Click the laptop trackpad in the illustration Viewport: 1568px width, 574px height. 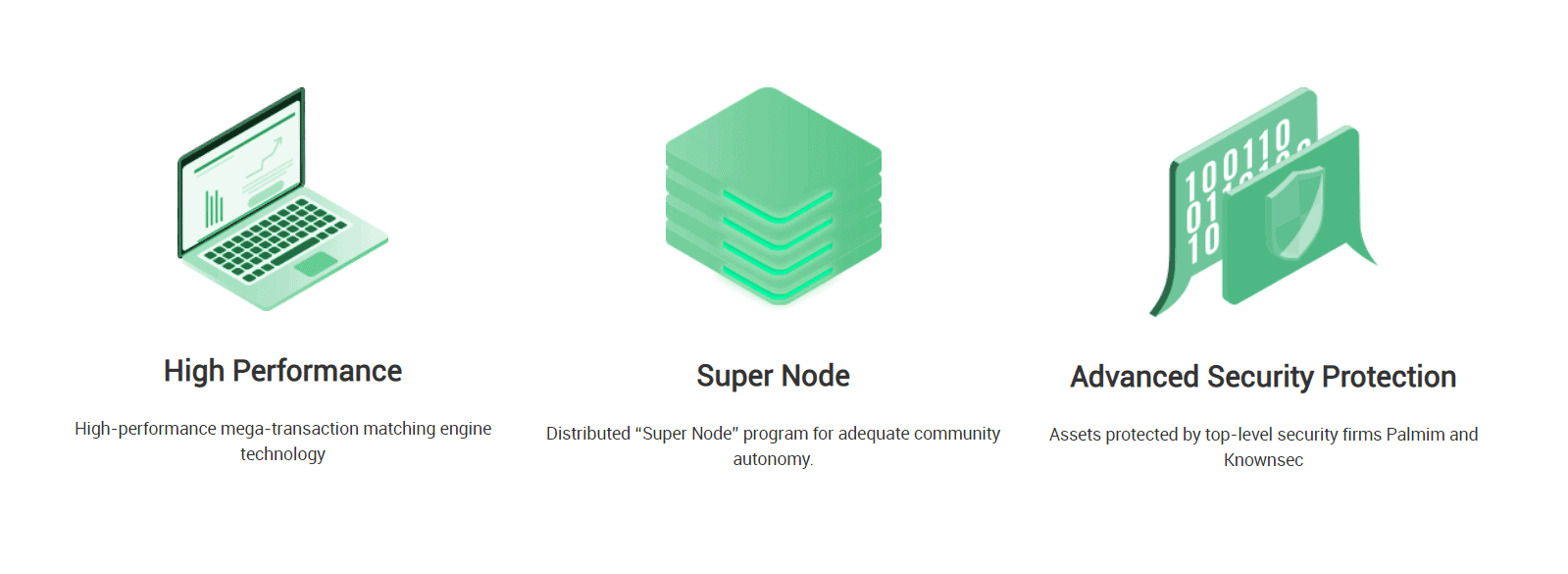(316, 264)
